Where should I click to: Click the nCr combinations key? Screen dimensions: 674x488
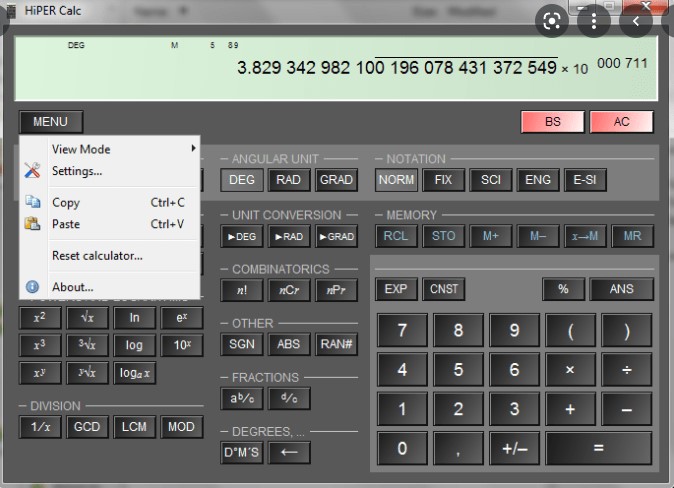(x=289, y=290)
